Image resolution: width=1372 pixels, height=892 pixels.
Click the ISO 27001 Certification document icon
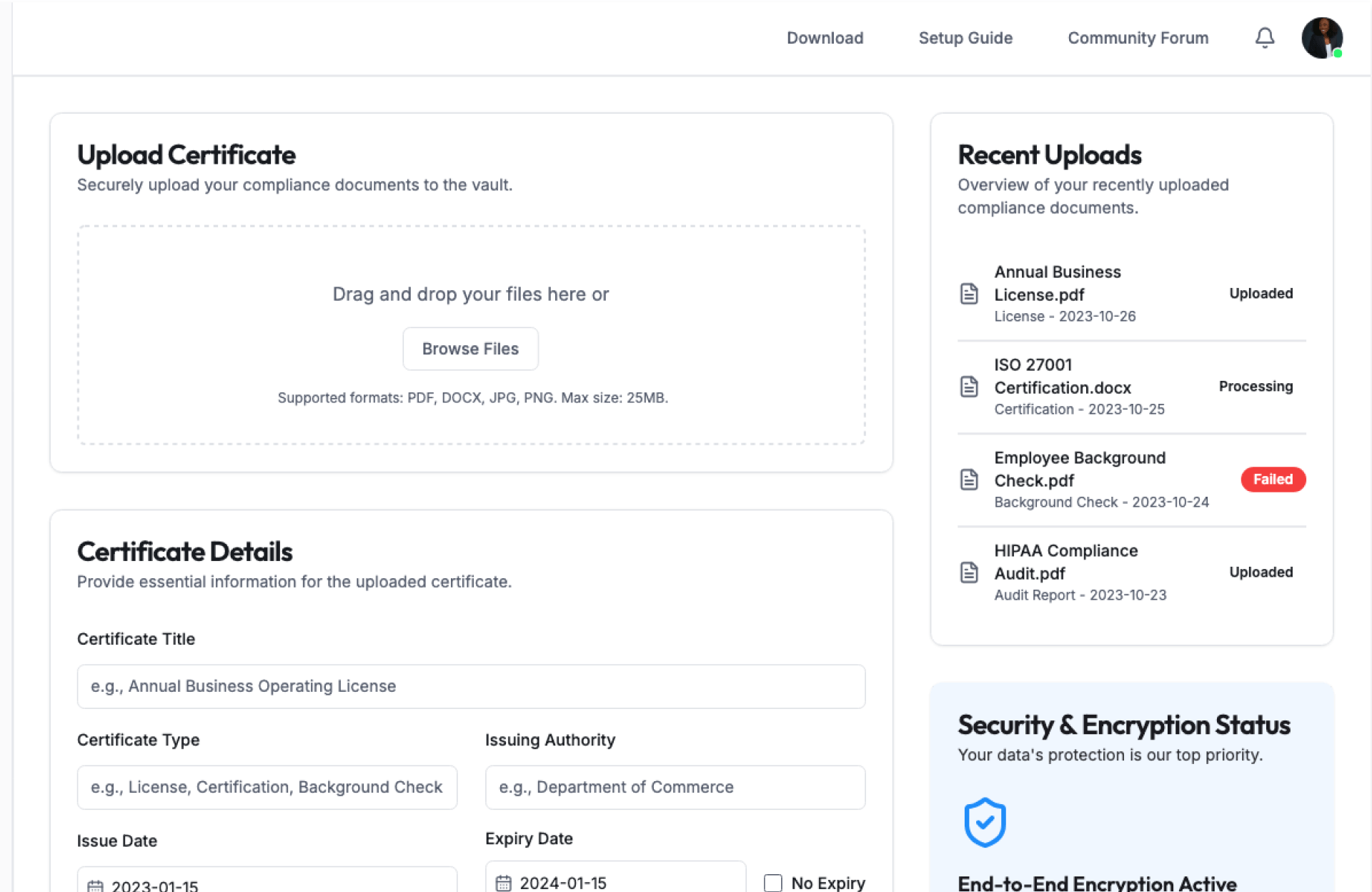(x=969, y=387)
